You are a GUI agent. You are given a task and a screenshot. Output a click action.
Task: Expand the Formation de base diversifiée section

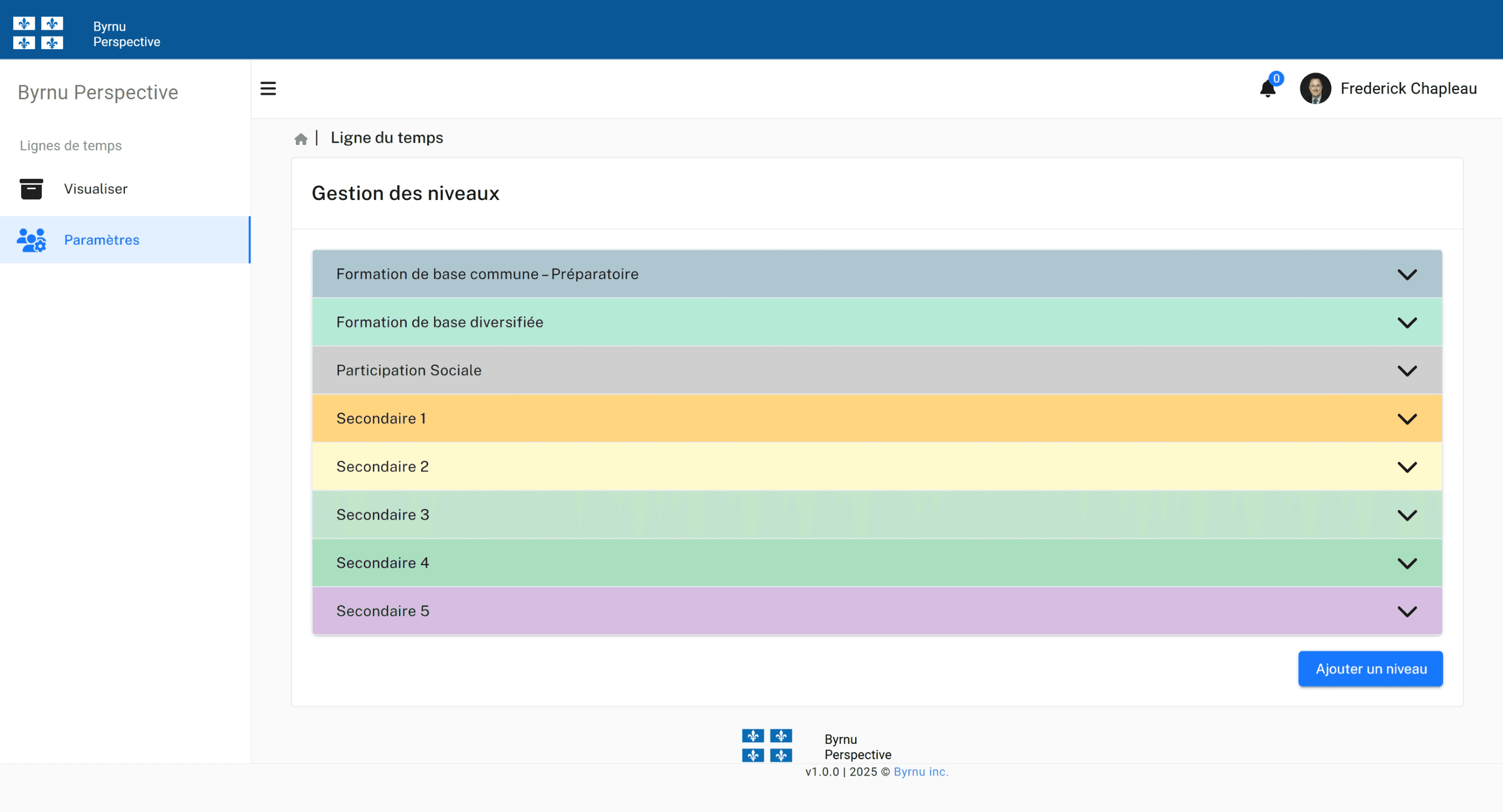pos(1408,322)
